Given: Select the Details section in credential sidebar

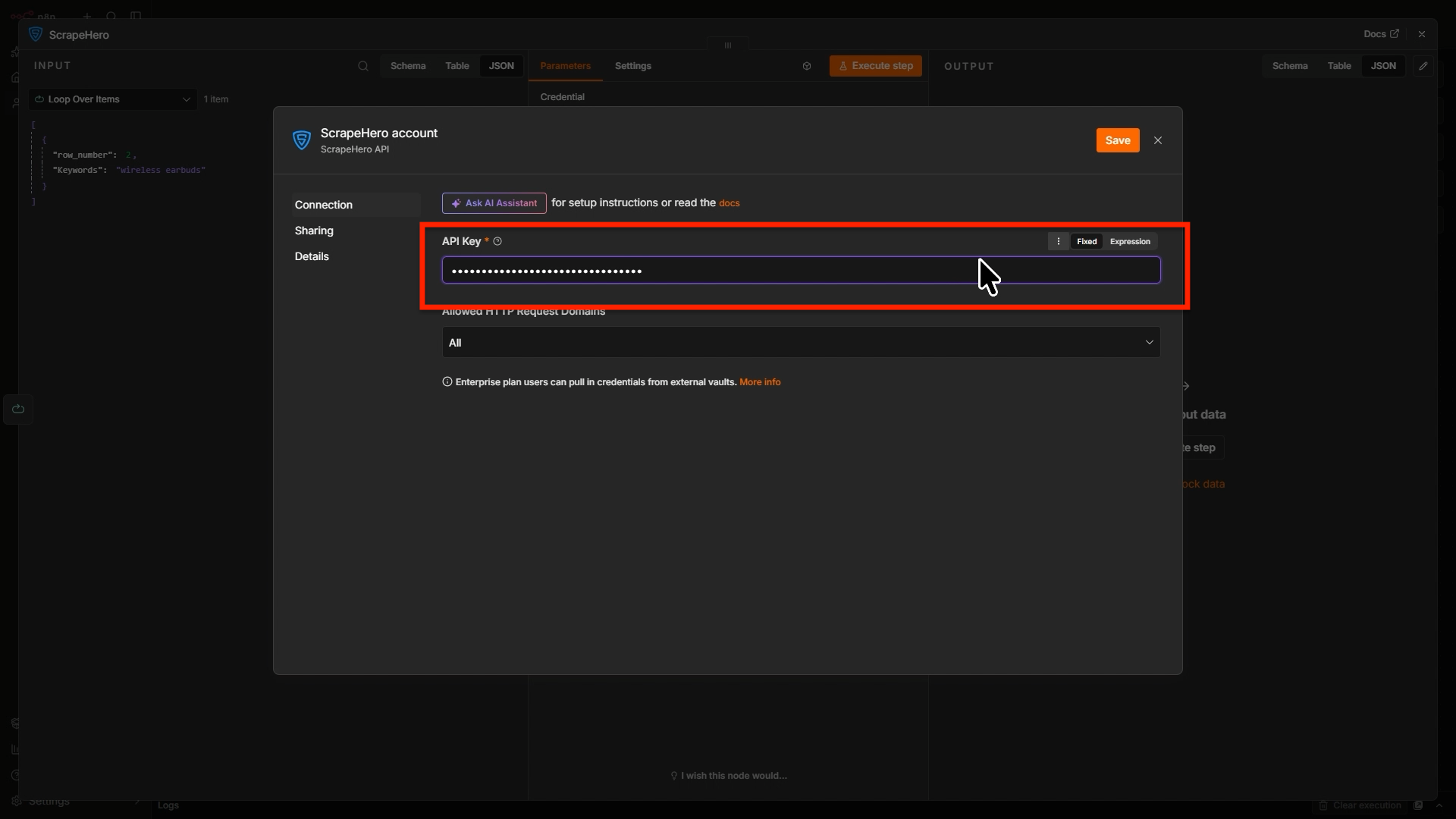Looking at the screenshot, I should [x=312, y=256].
